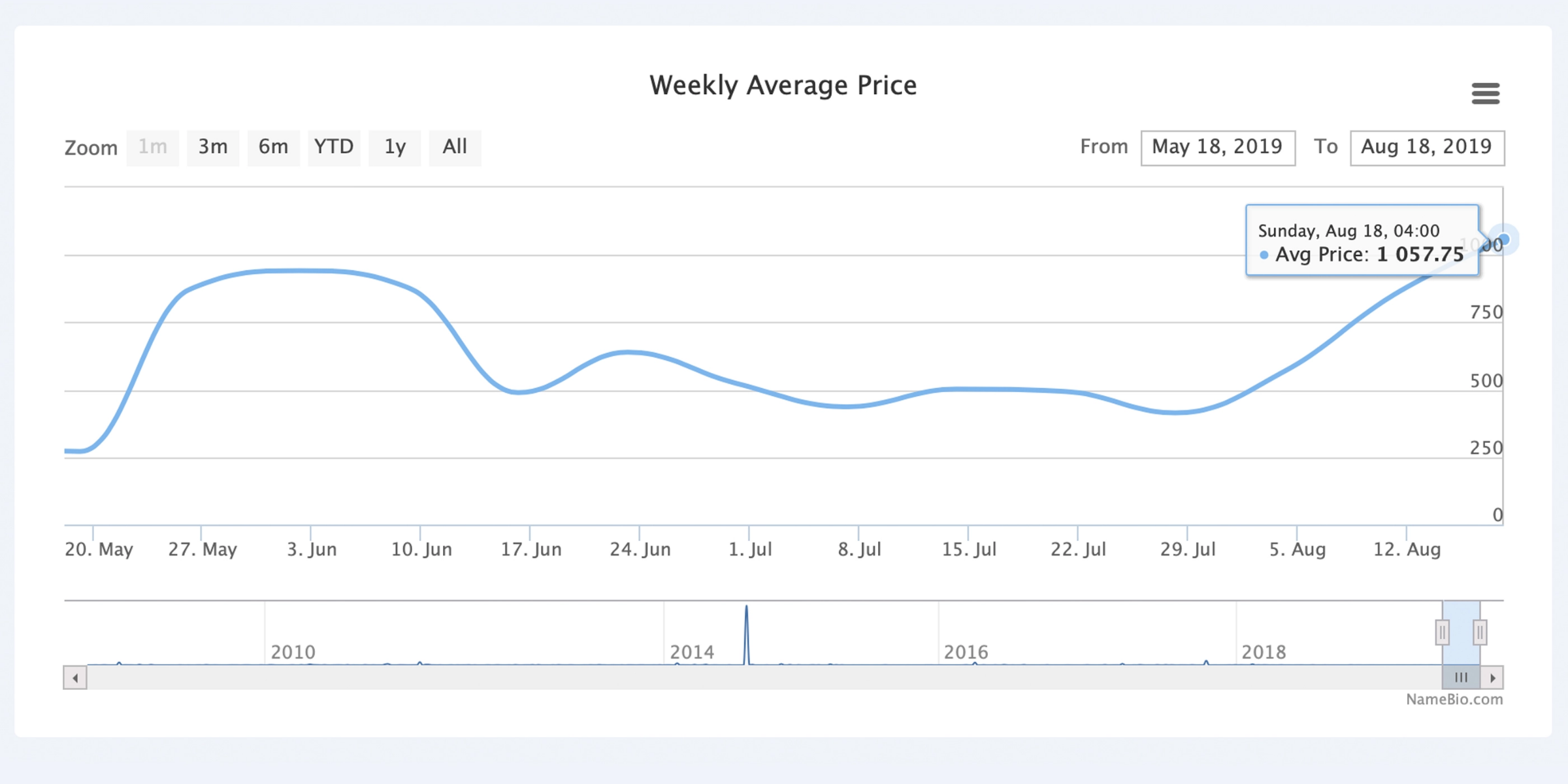
Task: Click the highlighted Aug 18 data point
Action: [x=1503, y=240]
